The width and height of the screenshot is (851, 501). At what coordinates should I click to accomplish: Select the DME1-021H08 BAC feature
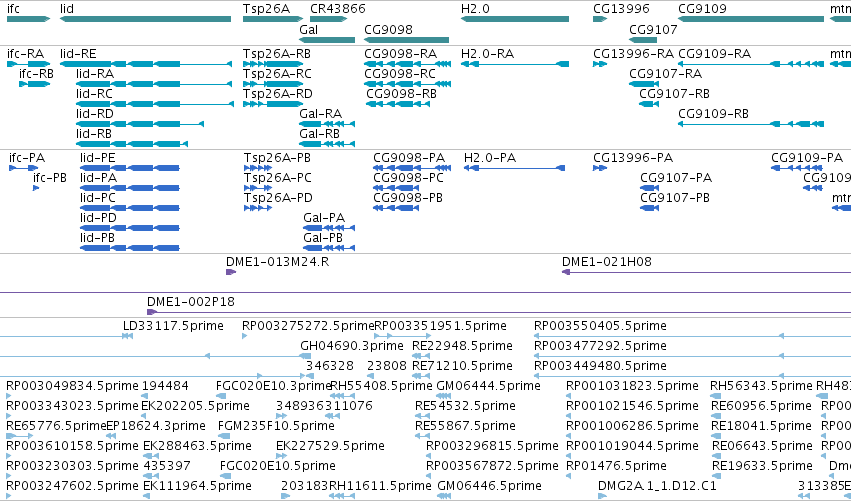(x=706, y=272)
